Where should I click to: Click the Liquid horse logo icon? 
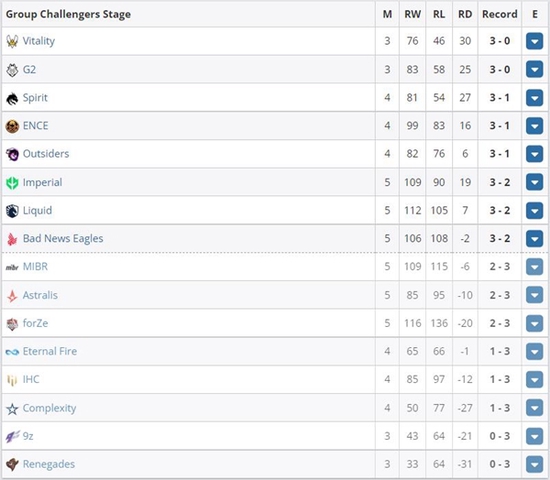tap(12, 211)
